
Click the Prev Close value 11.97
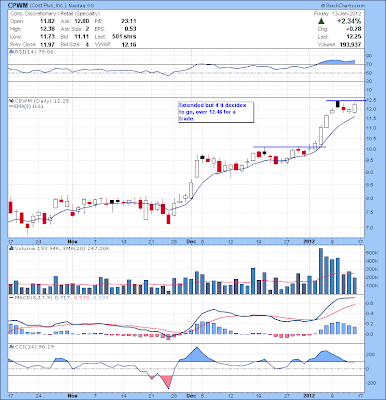[x=47, y=44]
